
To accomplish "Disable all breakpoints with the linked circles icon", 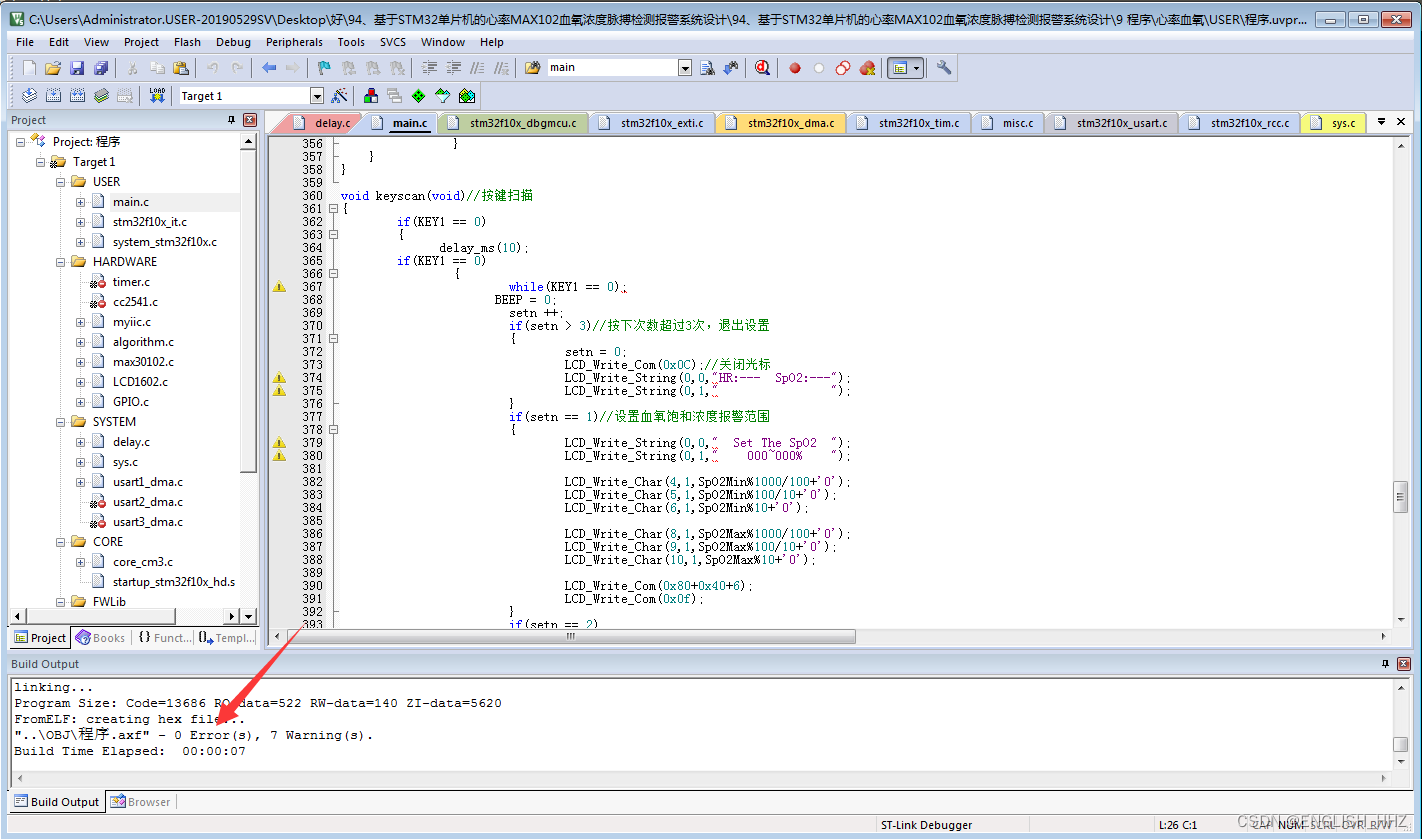I will [843, 68].
